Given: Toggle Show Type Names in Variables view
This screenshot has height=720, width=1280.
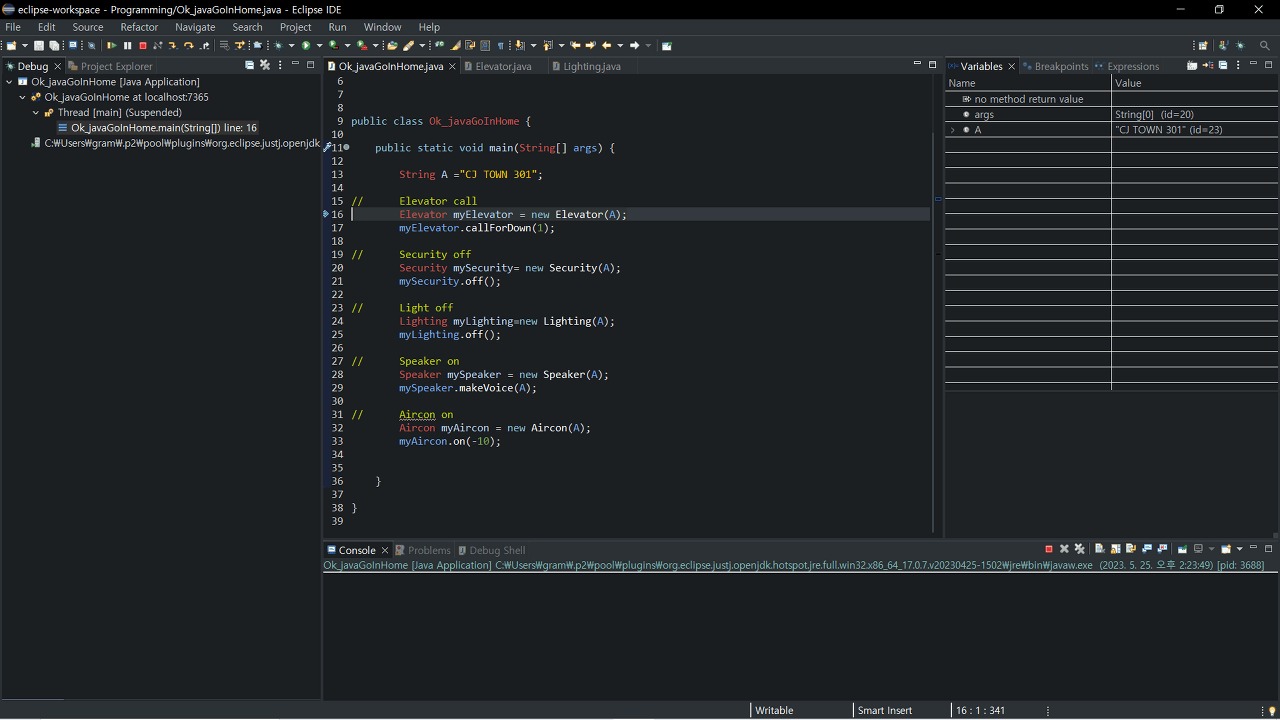Looking at the screenshot, I should click(1192, 66).
